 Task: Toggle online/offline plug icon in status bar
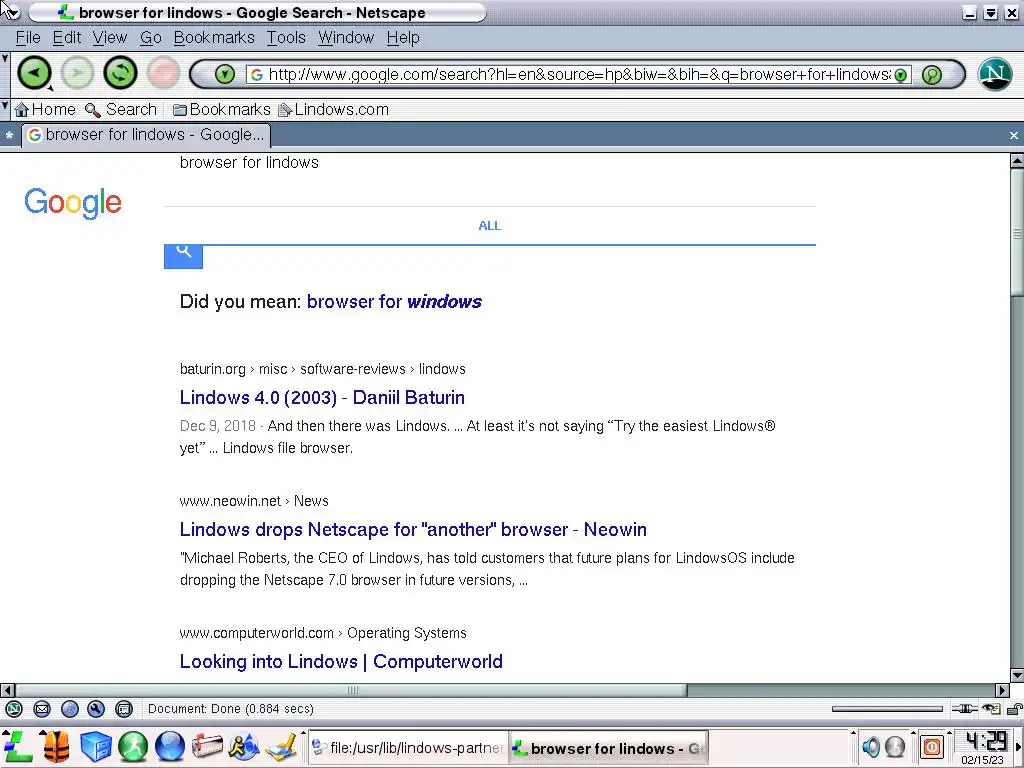coord(964,709)
